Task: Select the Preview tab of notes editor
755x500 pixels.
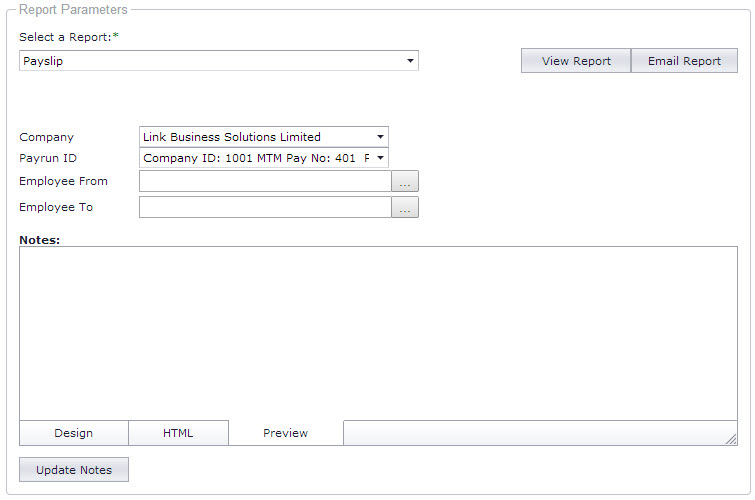Action: pos(286,433)
